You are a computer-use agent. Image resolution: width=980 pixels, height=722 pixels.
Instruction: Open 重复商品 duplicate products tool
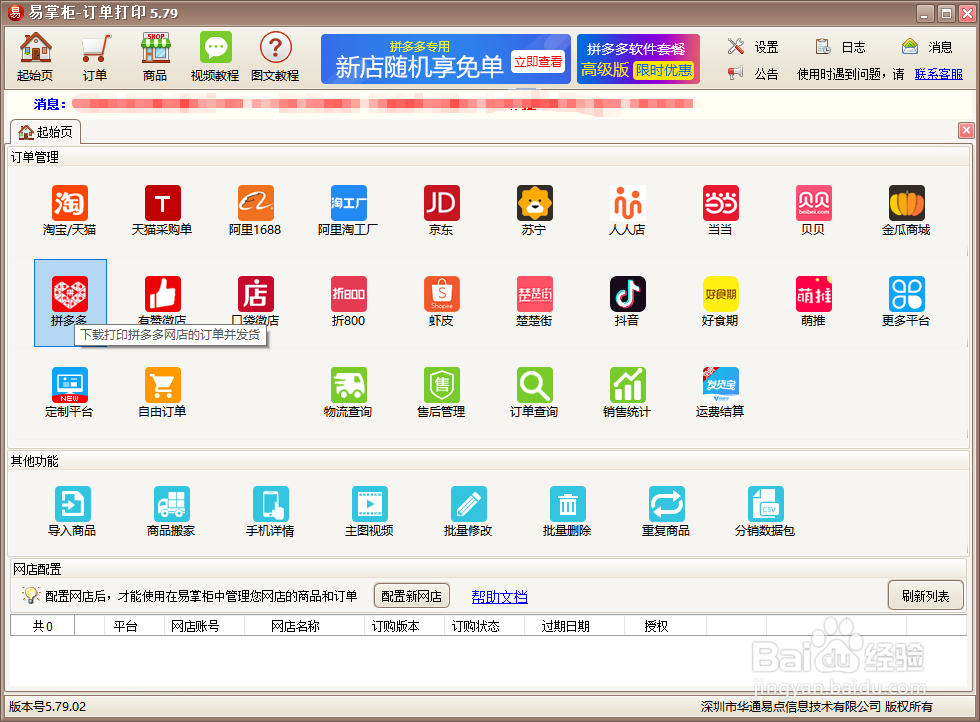(666, 511)
